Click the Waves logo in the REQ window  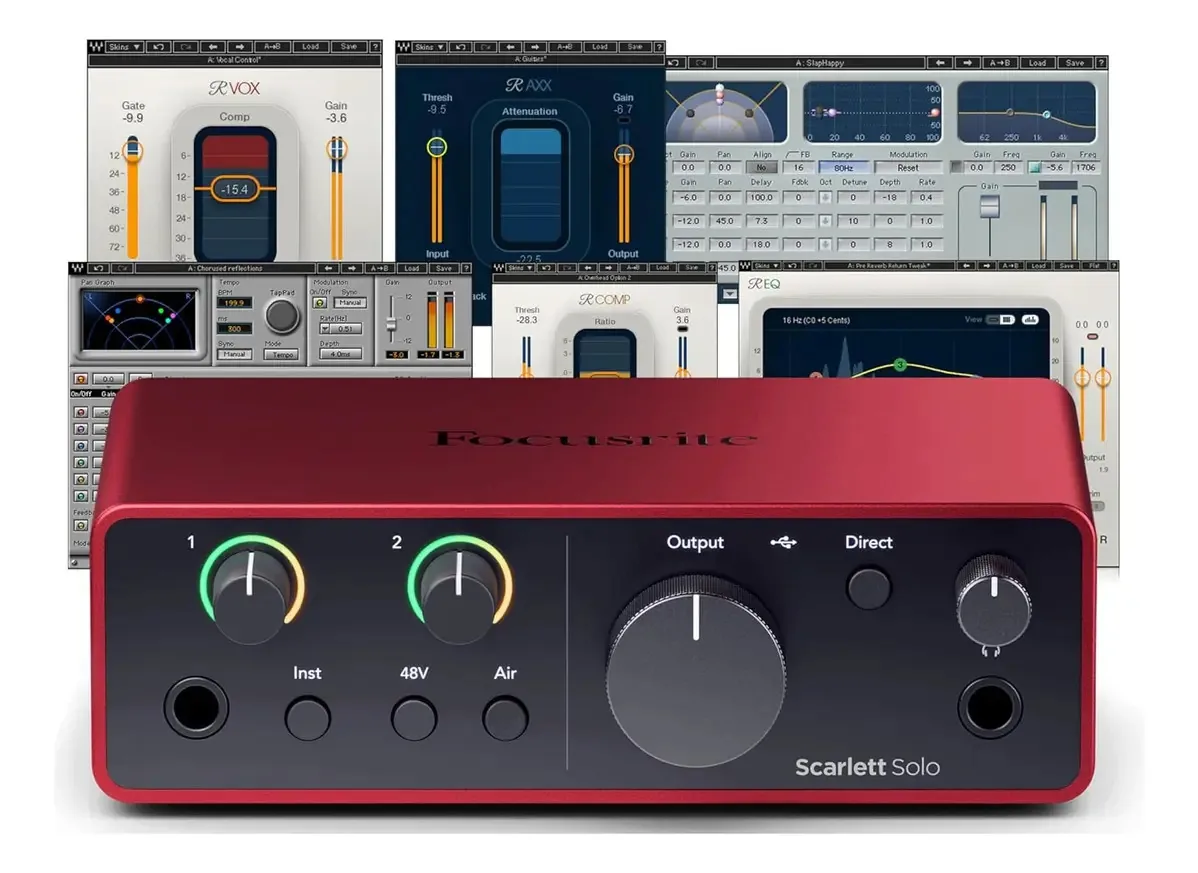pyautogui.click(x=745, y=266)
